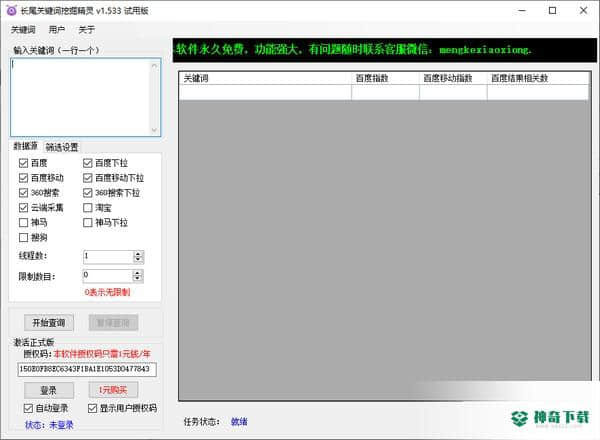Image resolution: width=600 pixels, height=440 pixels.
Task: Toggle the 百度移动下拉 checkbox
Action: (88, 178)
